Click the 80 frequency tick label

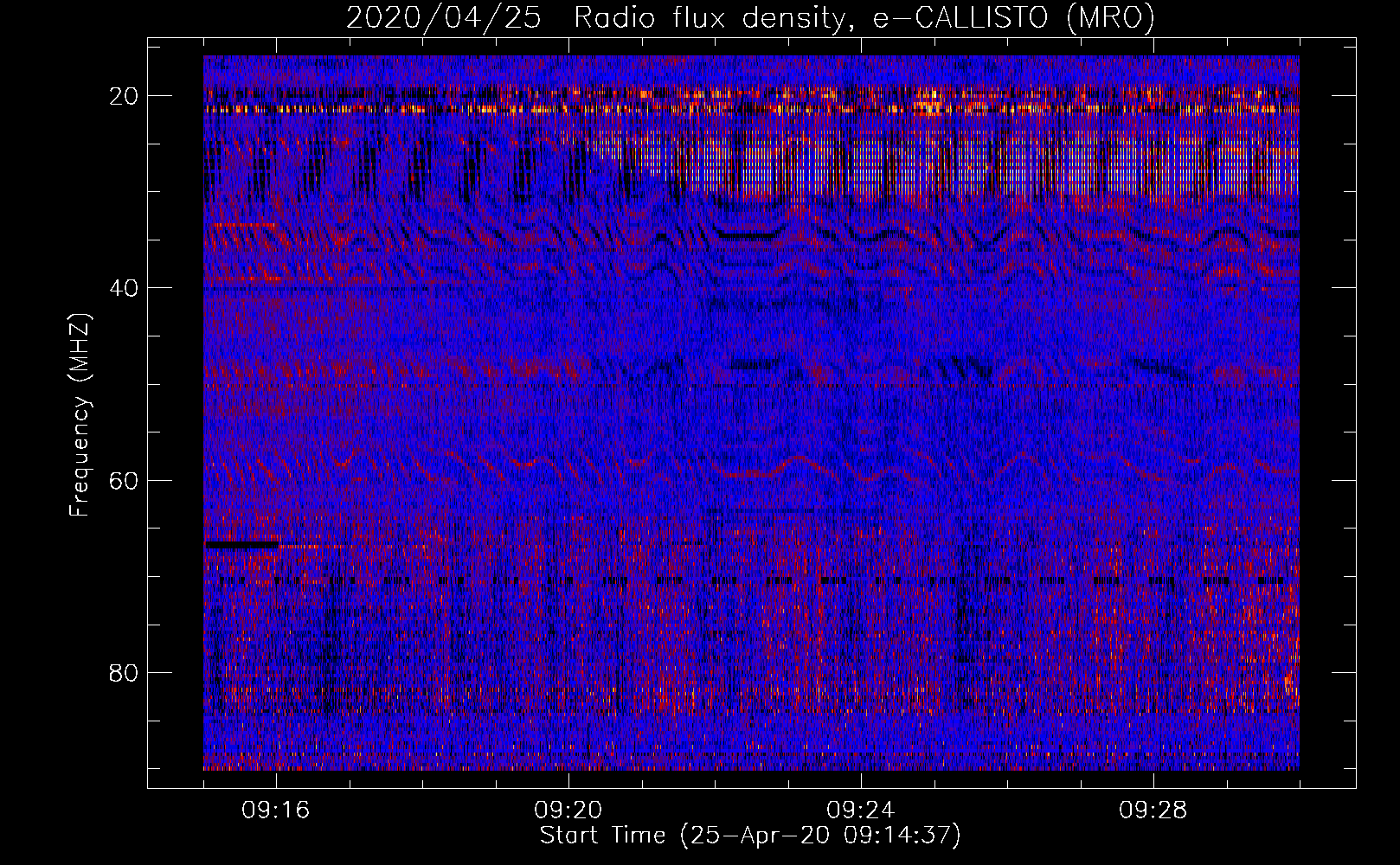click(125, 672)
